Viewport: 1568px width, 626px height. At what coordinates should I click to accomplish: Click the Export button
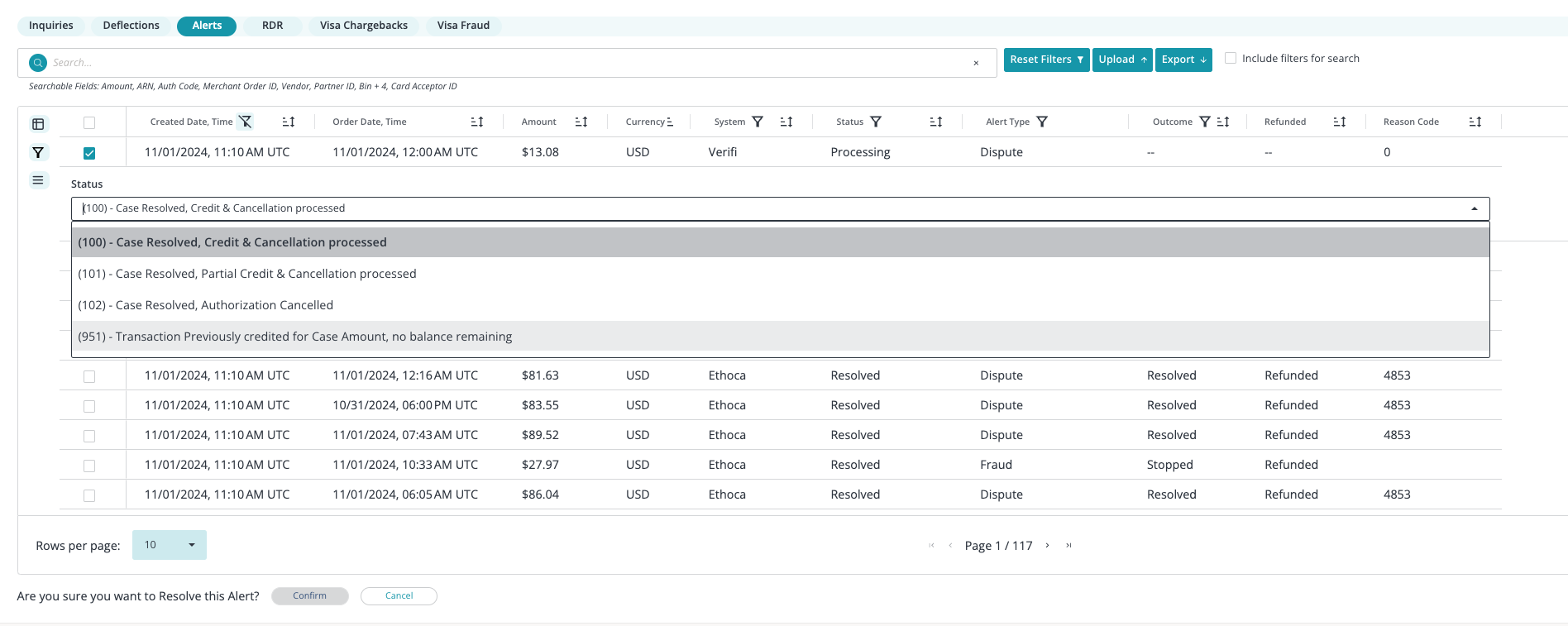pos(1183,60)
